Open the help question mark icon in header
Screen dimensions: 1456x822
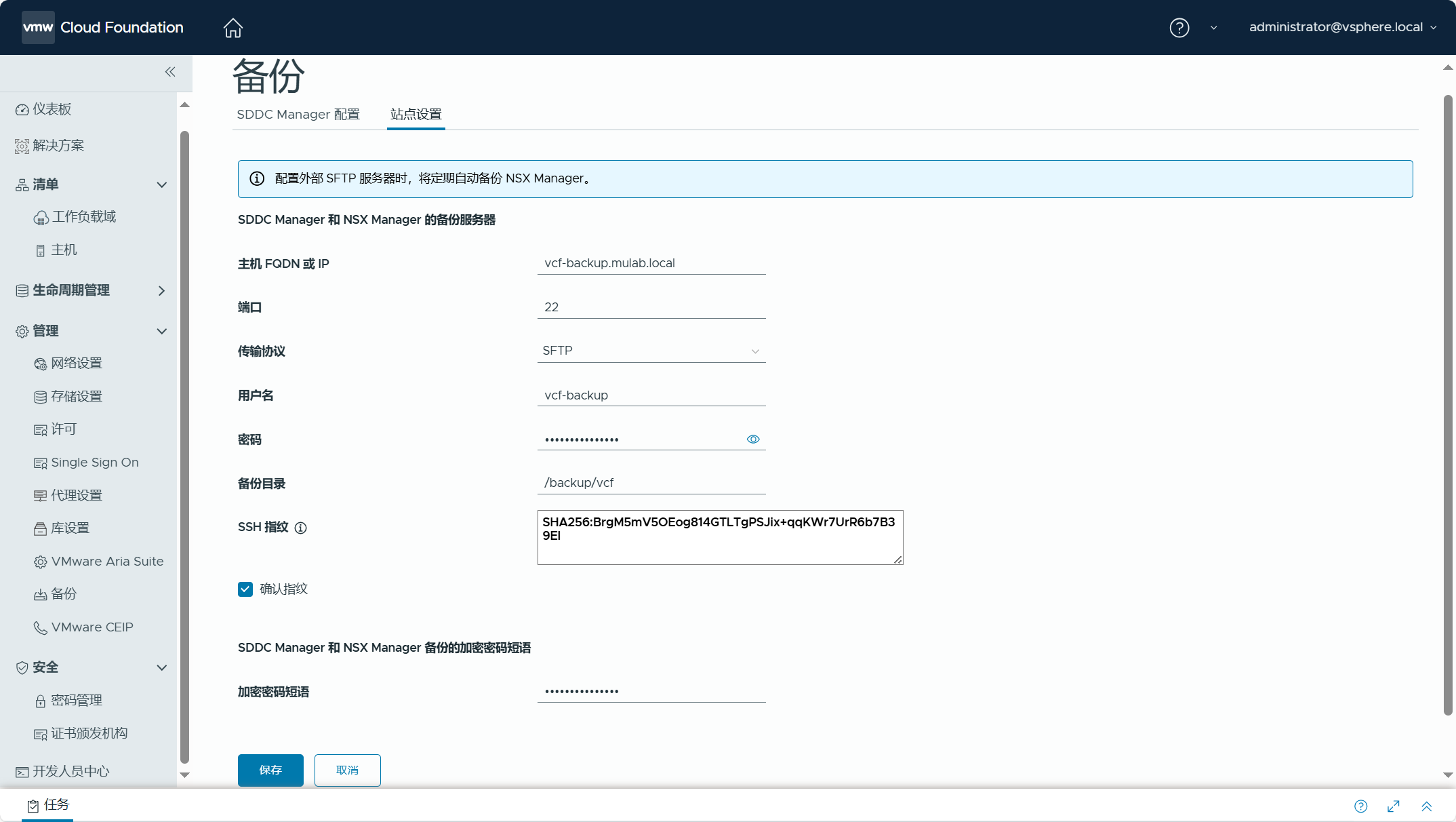(1179, 27)
